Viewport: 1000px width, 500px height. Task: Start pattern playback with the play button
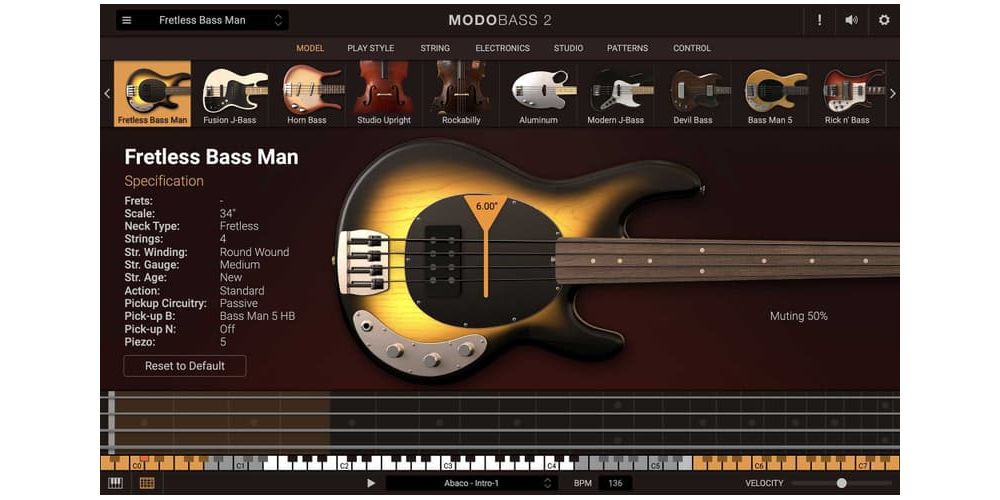[x=372, y=483]
